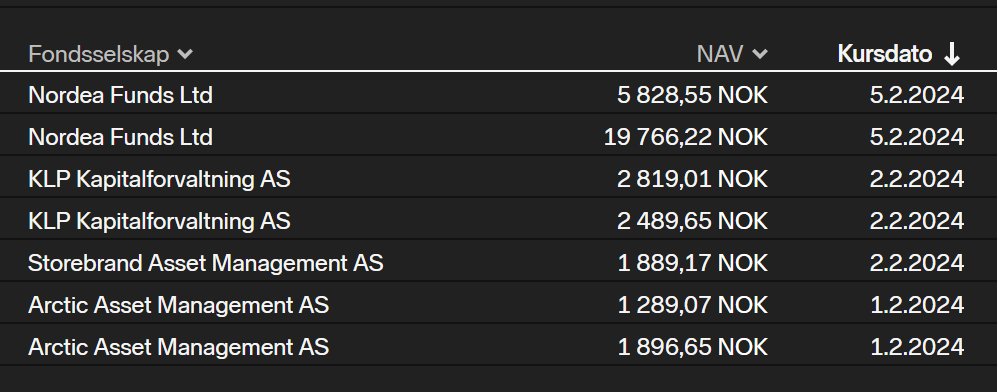Click NAV value 1 889,17 NOK
This screenshot has width=998, height=392.
(x=693, y=263)
